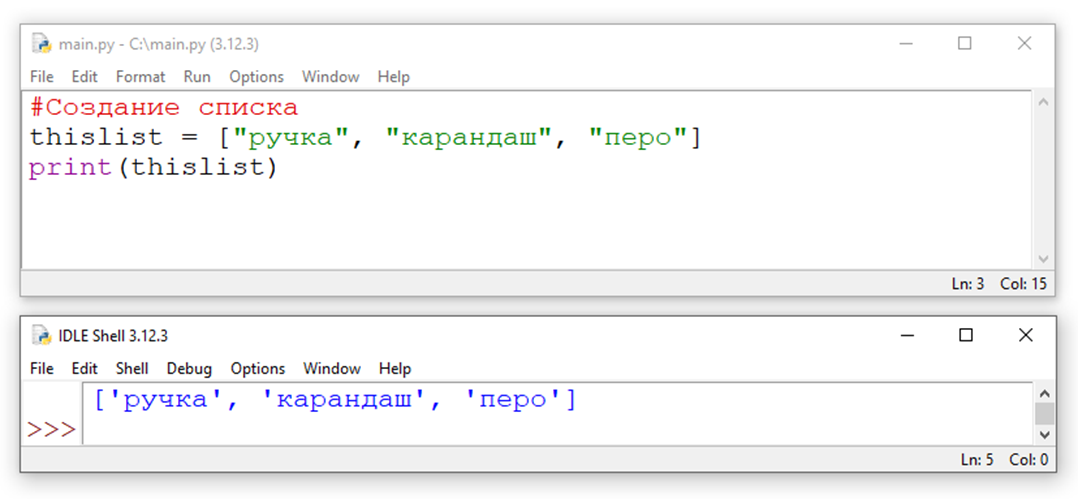This screenshot has width=1078, height=499.
Task: Open the Help menu in main.py editor
Action: pyautogui.click(x=394, y=76)
